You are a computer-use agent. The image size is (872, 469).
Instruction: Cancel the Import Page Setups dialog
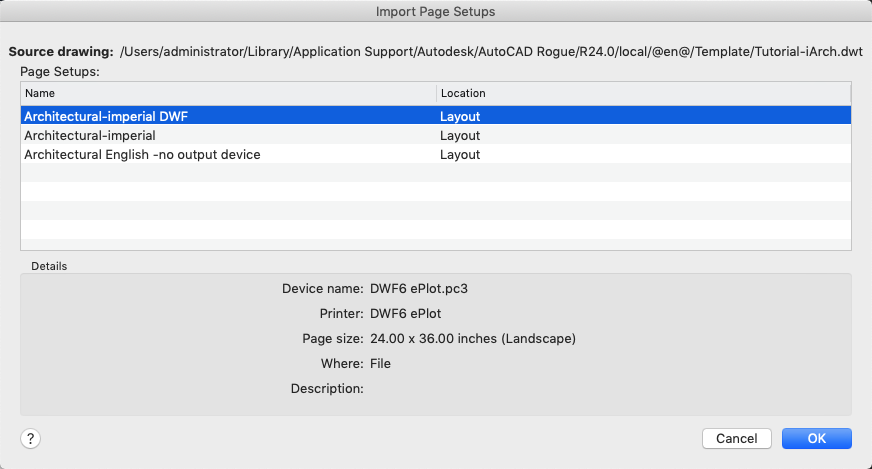736,438
